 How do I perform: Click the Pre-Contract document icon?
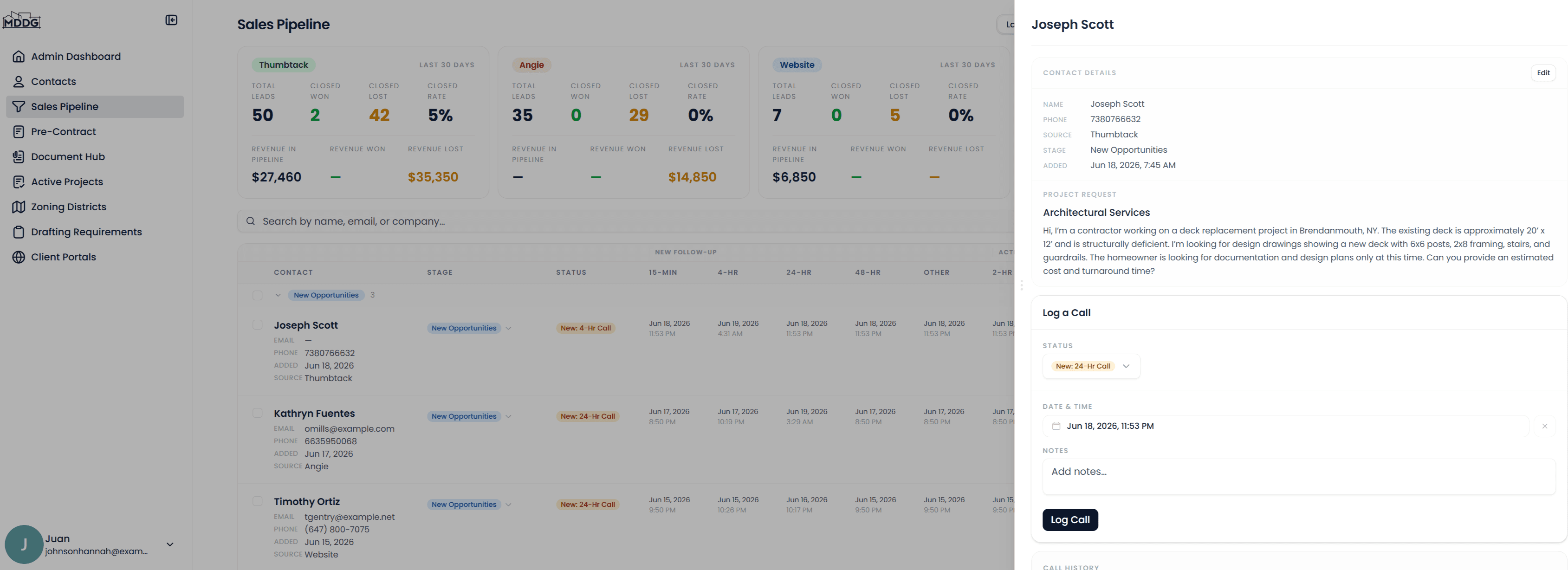(x=19, y=131)
